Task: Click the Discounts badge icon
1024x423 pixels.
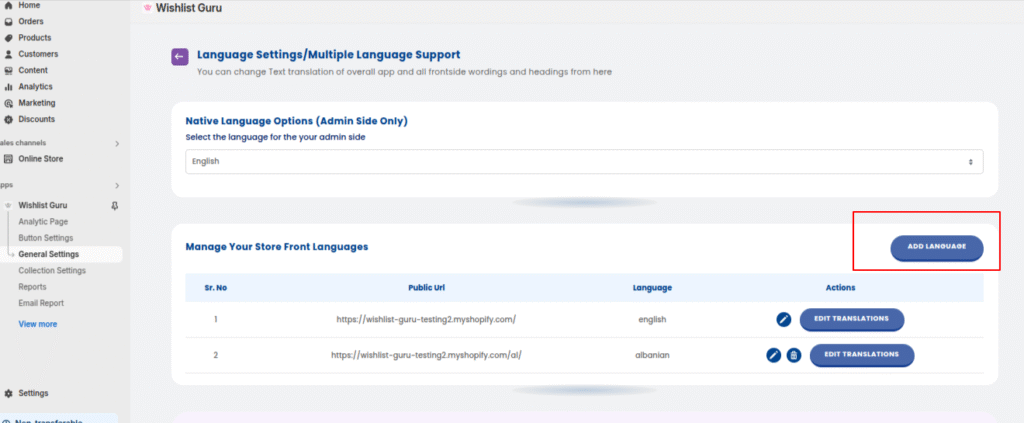Action: click(x=8, y=119)
